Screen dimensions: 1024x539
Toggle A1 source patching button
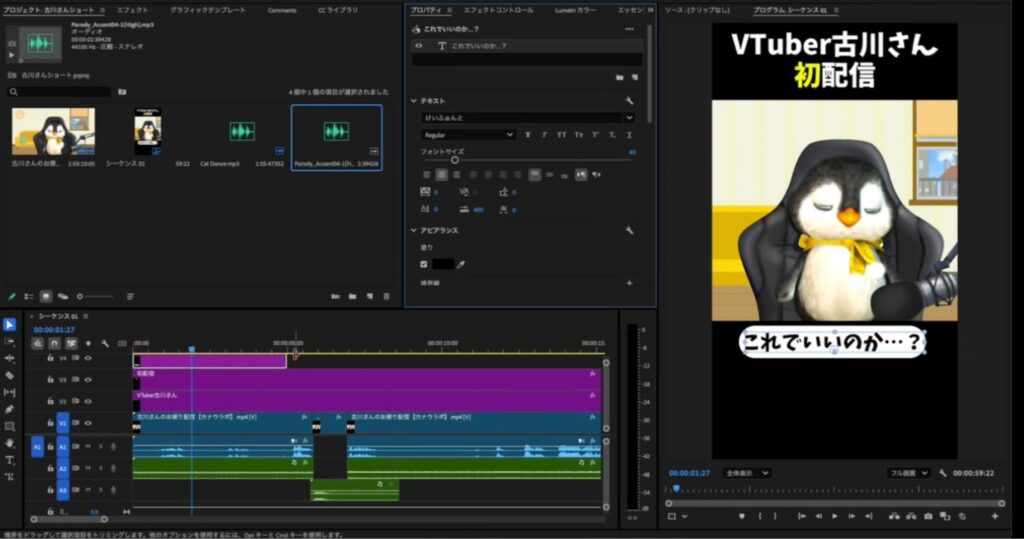pos(37,446)
